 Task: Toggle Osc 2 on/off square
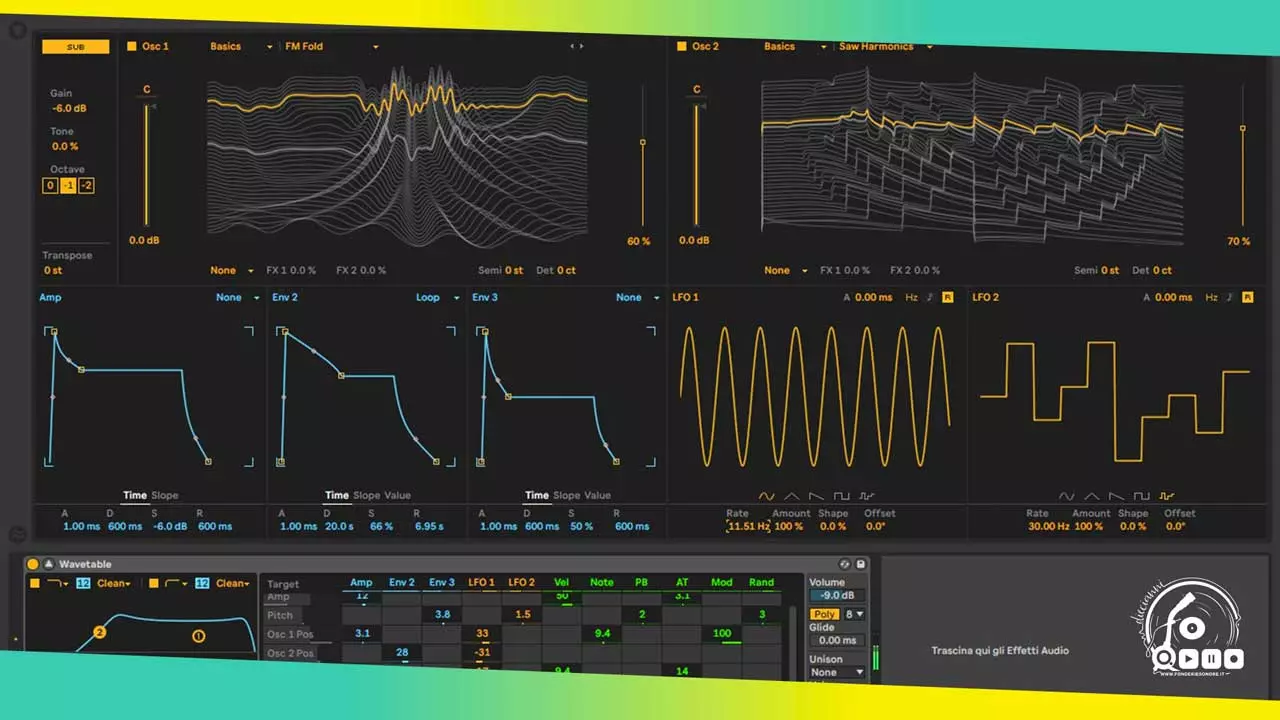pos(682,46)
